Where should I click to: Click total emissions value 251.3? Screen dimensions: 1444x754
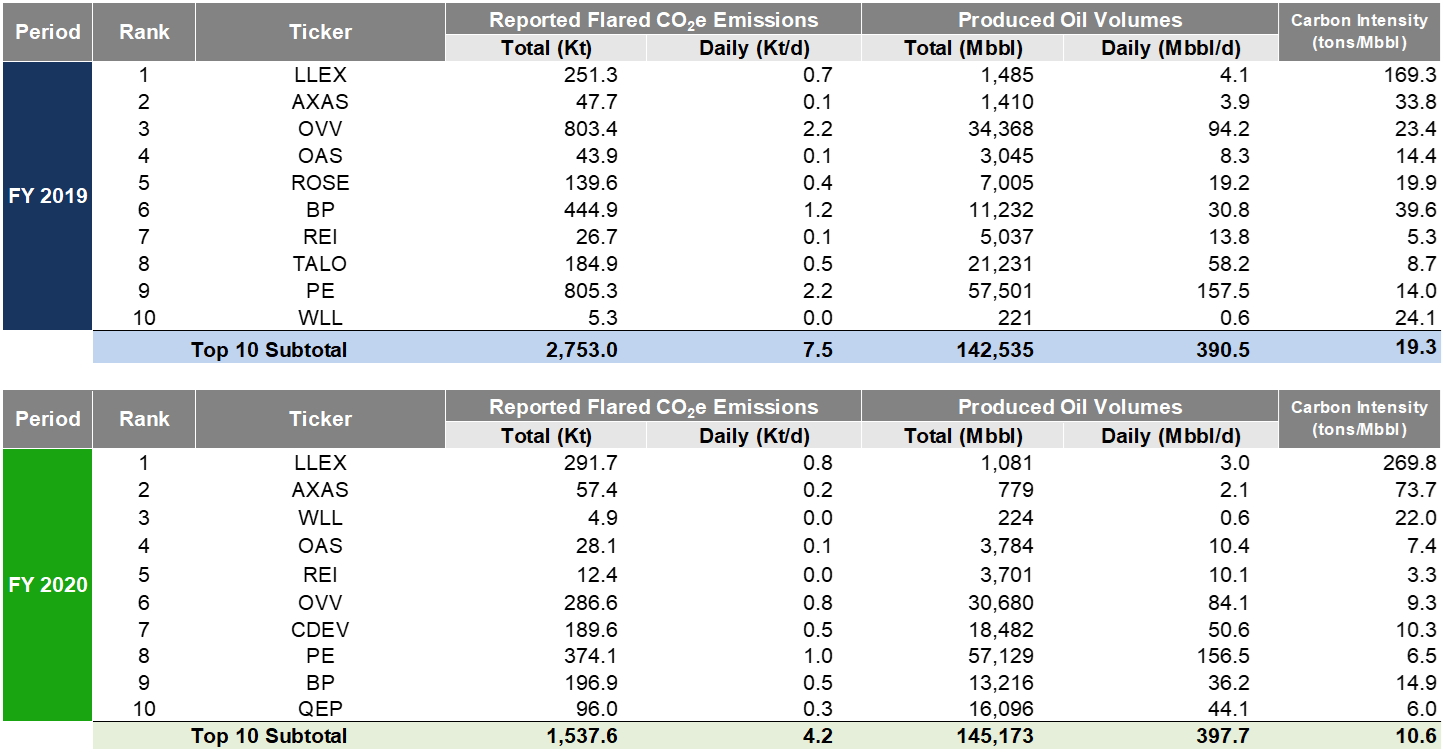tap(593, 75)
